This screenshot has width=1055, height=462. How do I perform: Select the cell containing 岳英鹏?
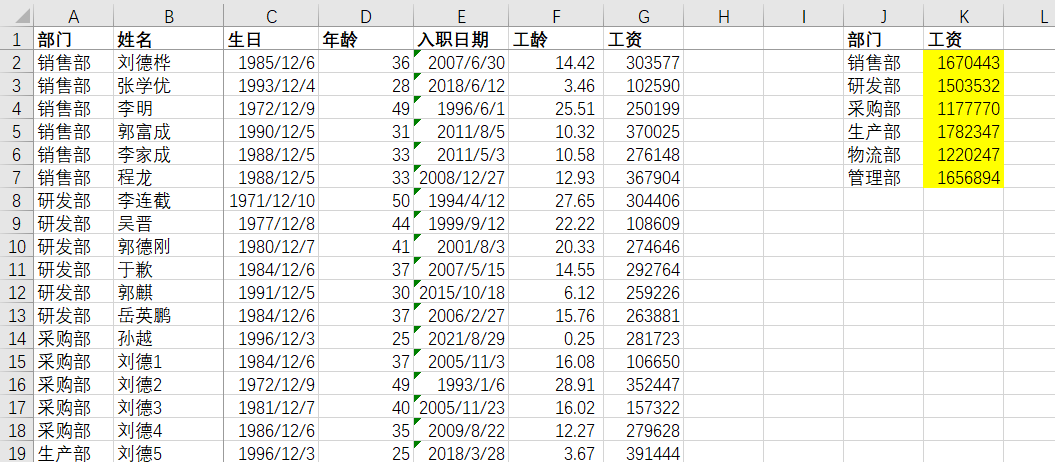click(169, 315)
